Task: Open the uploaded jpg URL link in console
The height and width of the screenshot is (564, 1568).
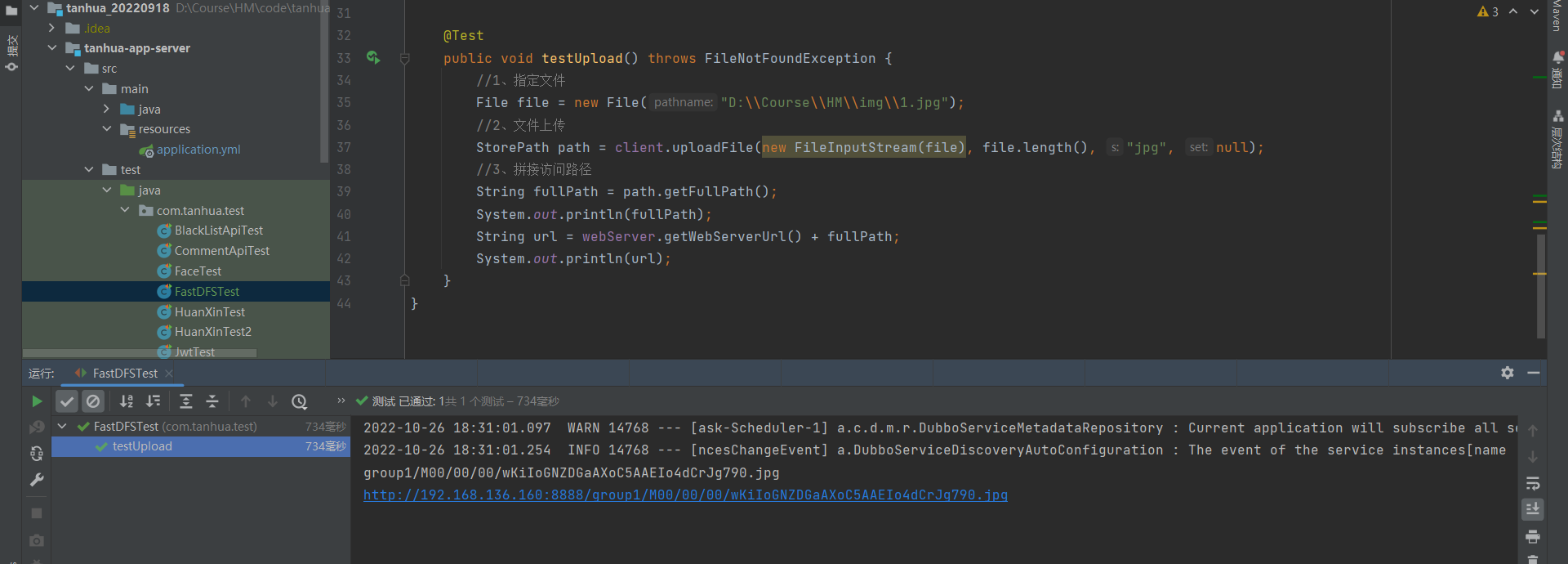Action: click(685, 495)
